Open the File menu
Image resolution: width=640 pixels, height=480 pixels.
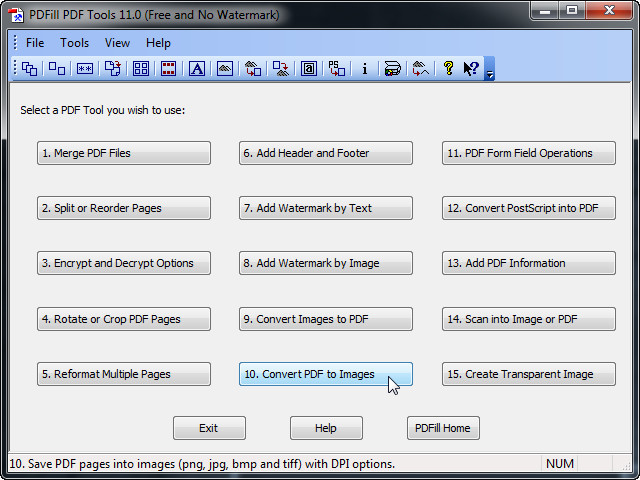click(35, 43)
